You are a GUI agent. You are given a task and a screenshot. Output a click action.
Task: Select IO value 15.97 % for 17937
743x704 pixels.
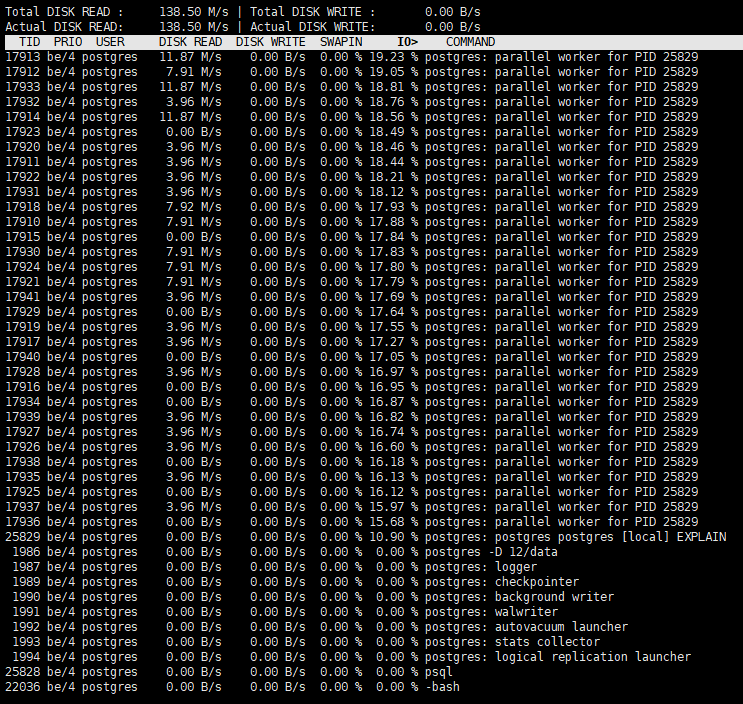(x=394, y=507)
